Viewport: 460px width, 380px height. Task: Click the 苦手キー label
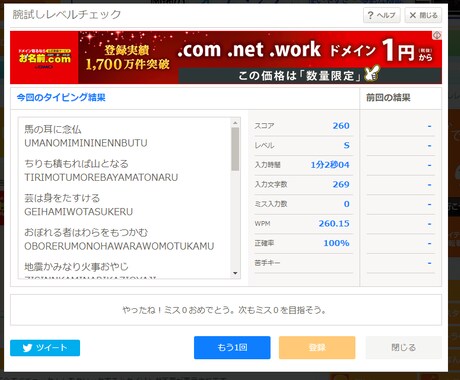tap(267, 263)
